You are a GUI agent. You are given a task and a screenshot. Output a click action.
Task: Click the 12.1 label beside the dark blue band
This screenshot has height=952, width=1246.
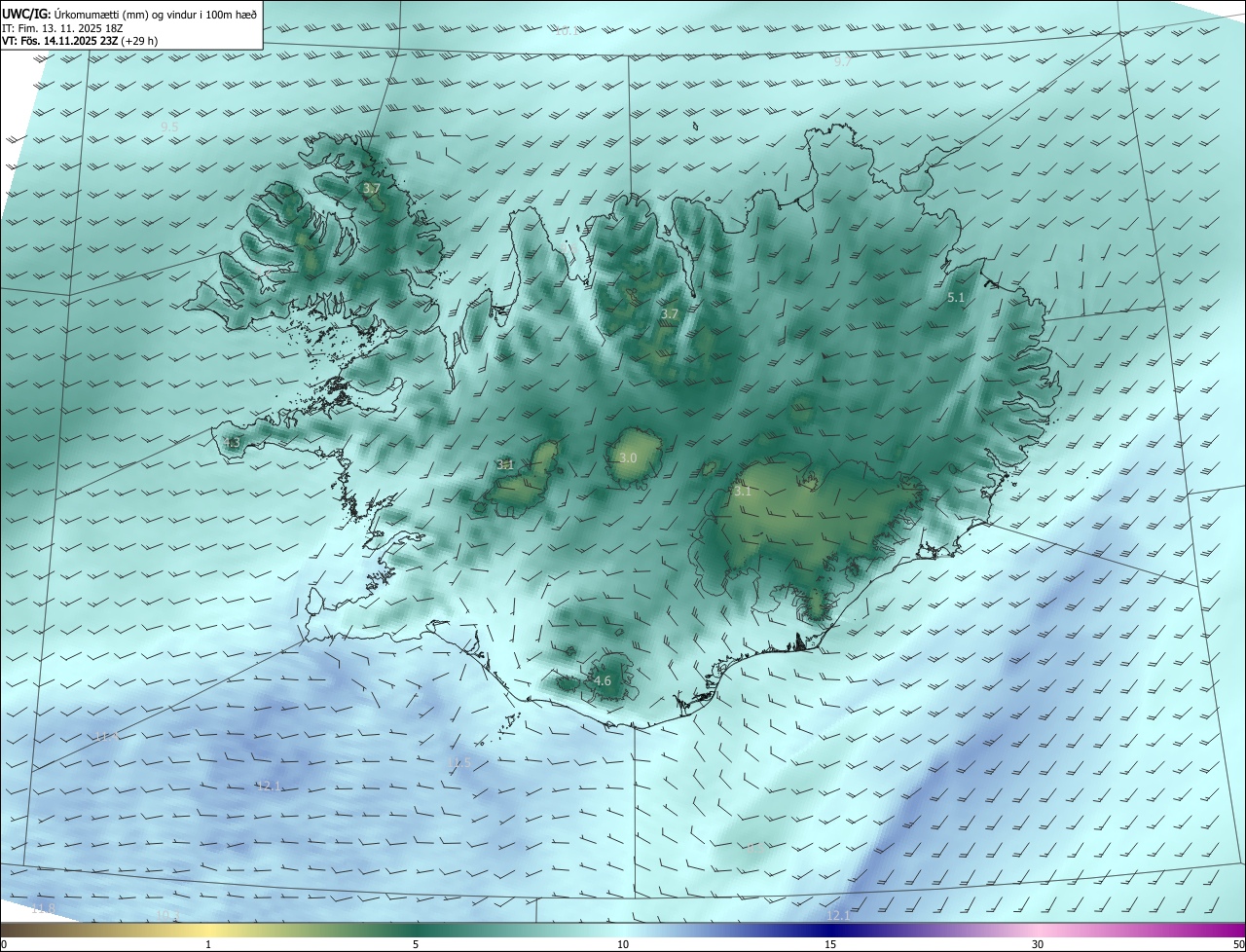tap(838, 915)
